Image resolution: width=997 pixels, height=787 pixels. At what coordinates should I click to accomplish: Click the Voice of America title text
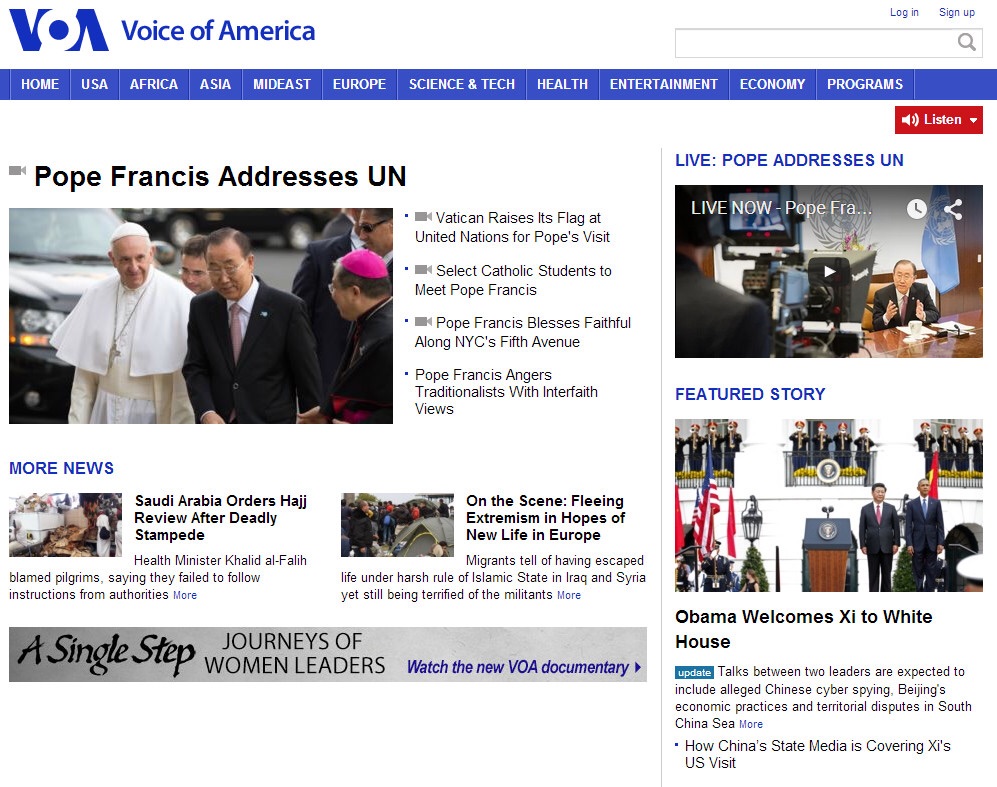point(218,31)
